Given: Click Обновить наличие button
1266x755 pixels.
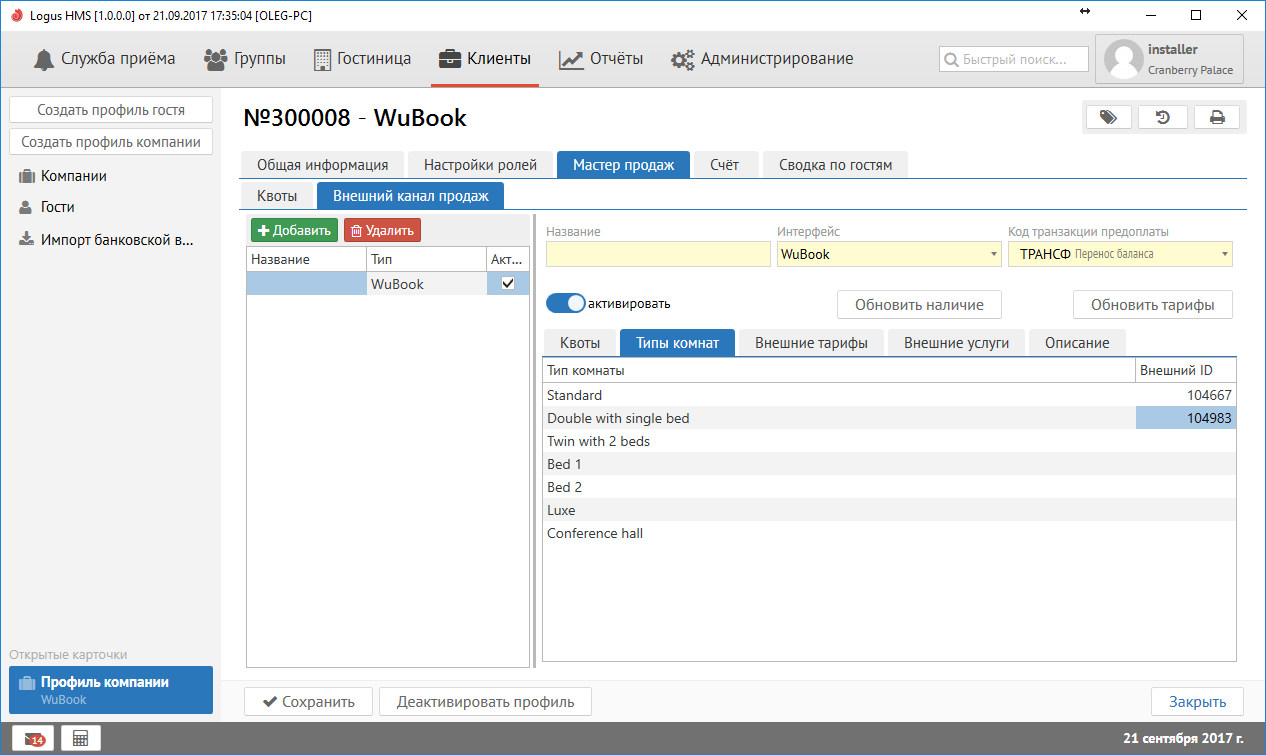Looking at the screenshot, I should [x=919, y=305].
